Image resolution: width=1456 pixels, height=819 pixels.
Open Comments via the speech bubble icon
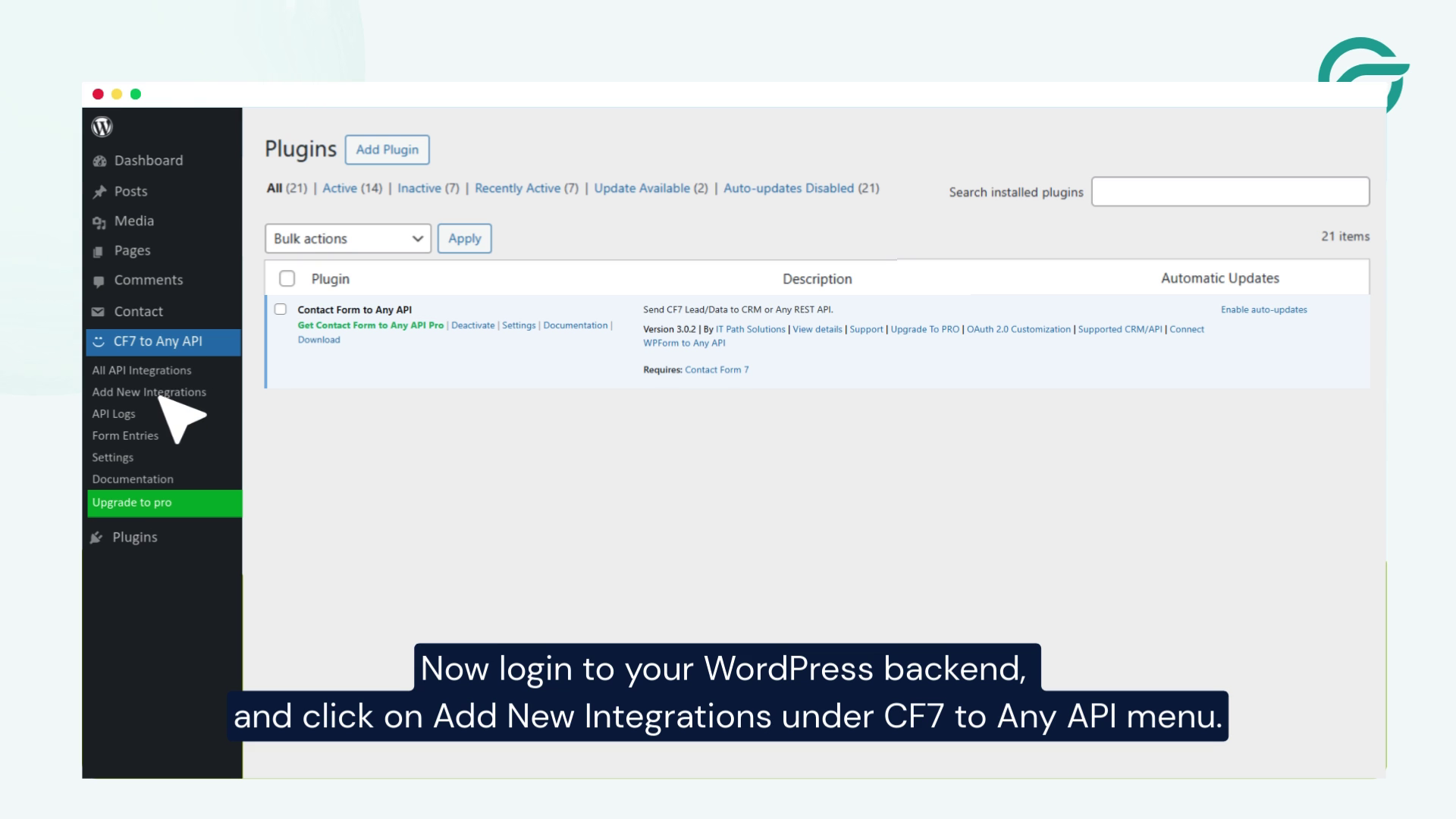[x=99, y=280]
